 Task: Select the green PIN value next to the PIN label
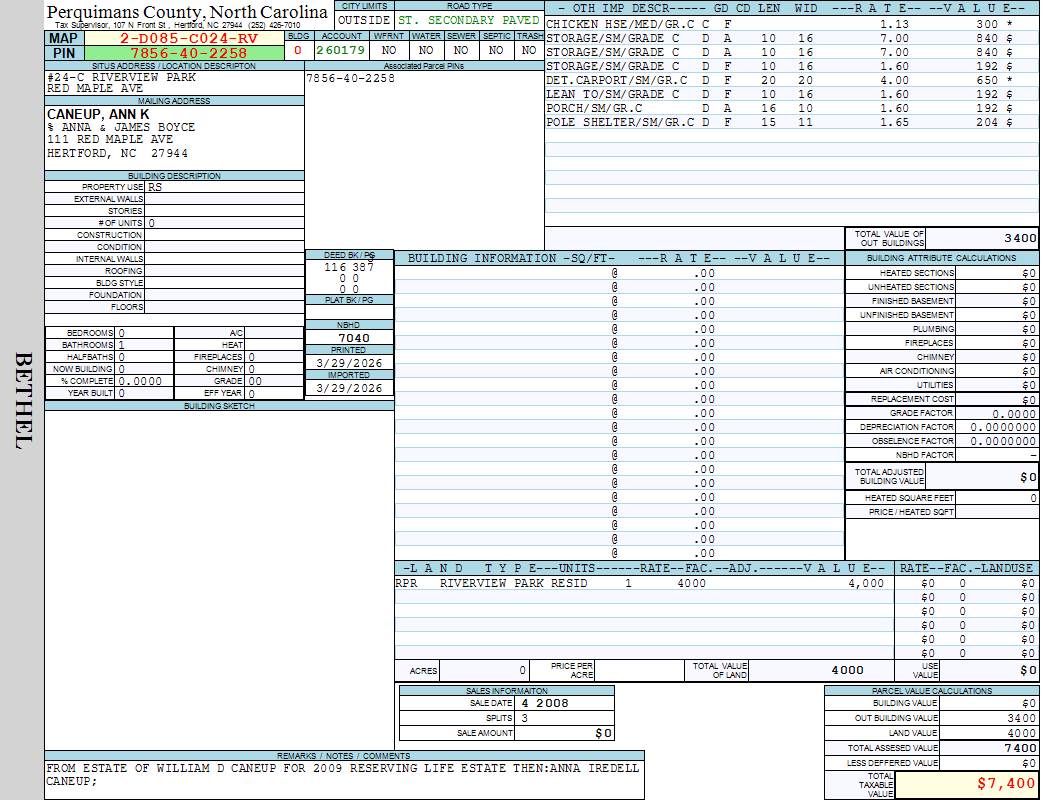pyautogui.click(x=188, y=53)
